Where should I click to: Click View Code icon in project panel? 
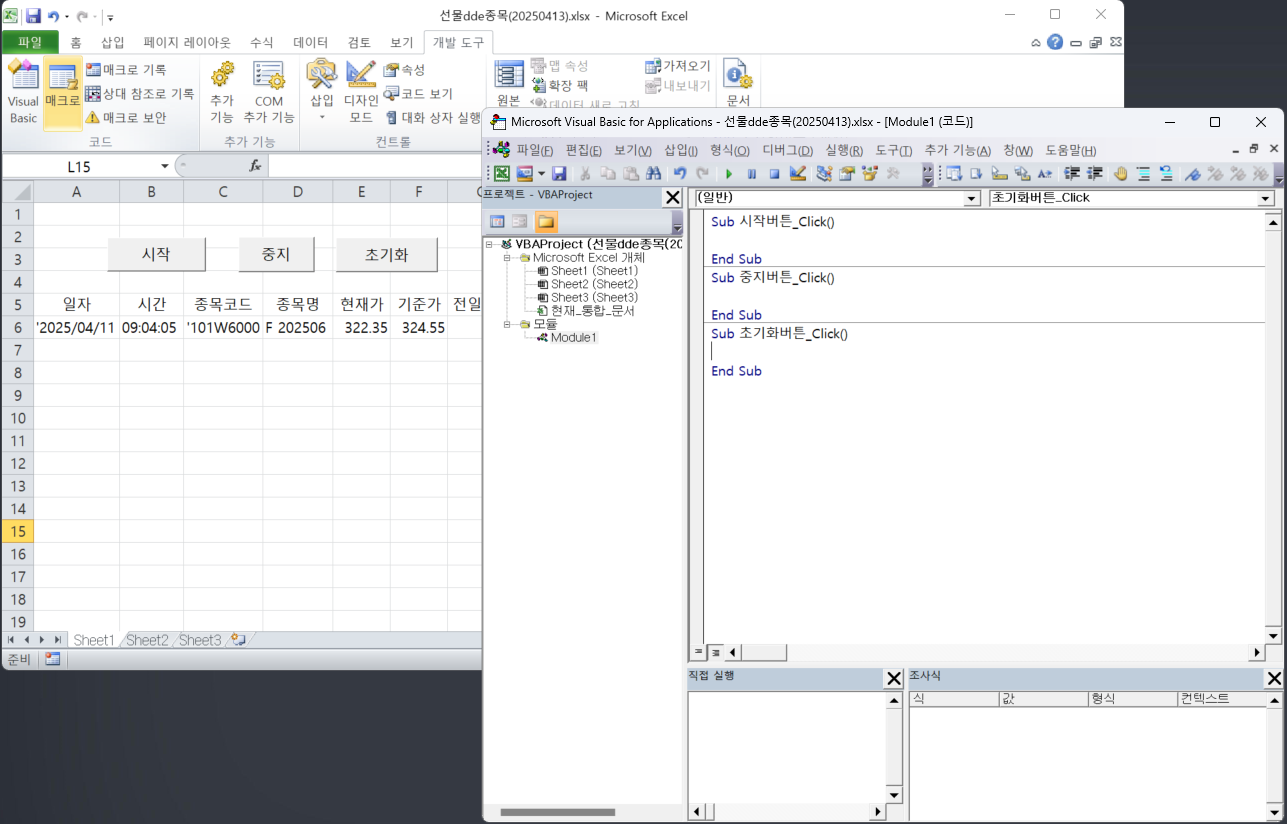click(496, 221)
